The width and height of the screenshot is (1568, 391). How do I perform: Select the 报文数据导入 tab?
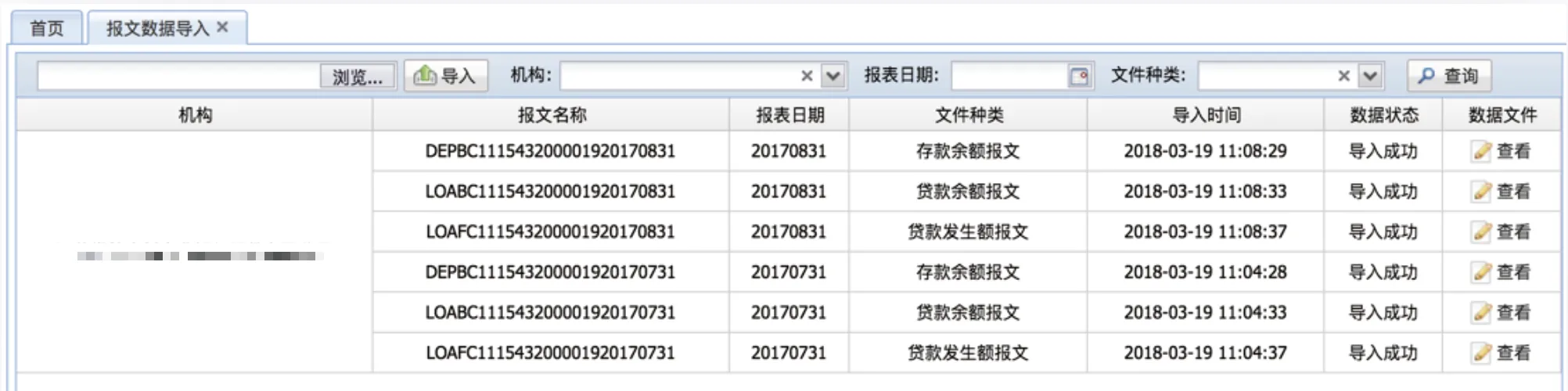157,28
